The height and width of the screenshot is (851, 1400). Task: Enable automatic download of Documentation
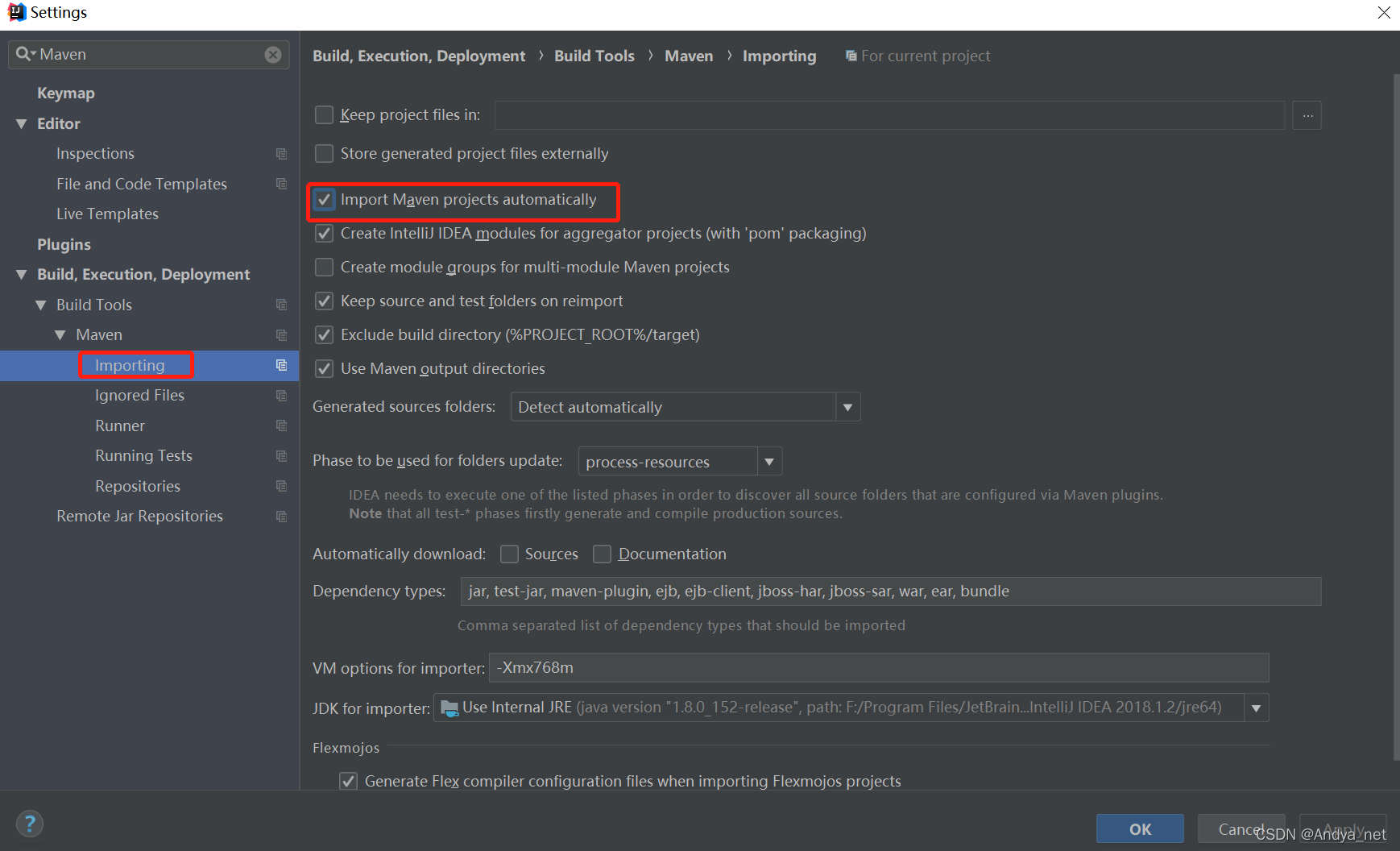point(602,554)
